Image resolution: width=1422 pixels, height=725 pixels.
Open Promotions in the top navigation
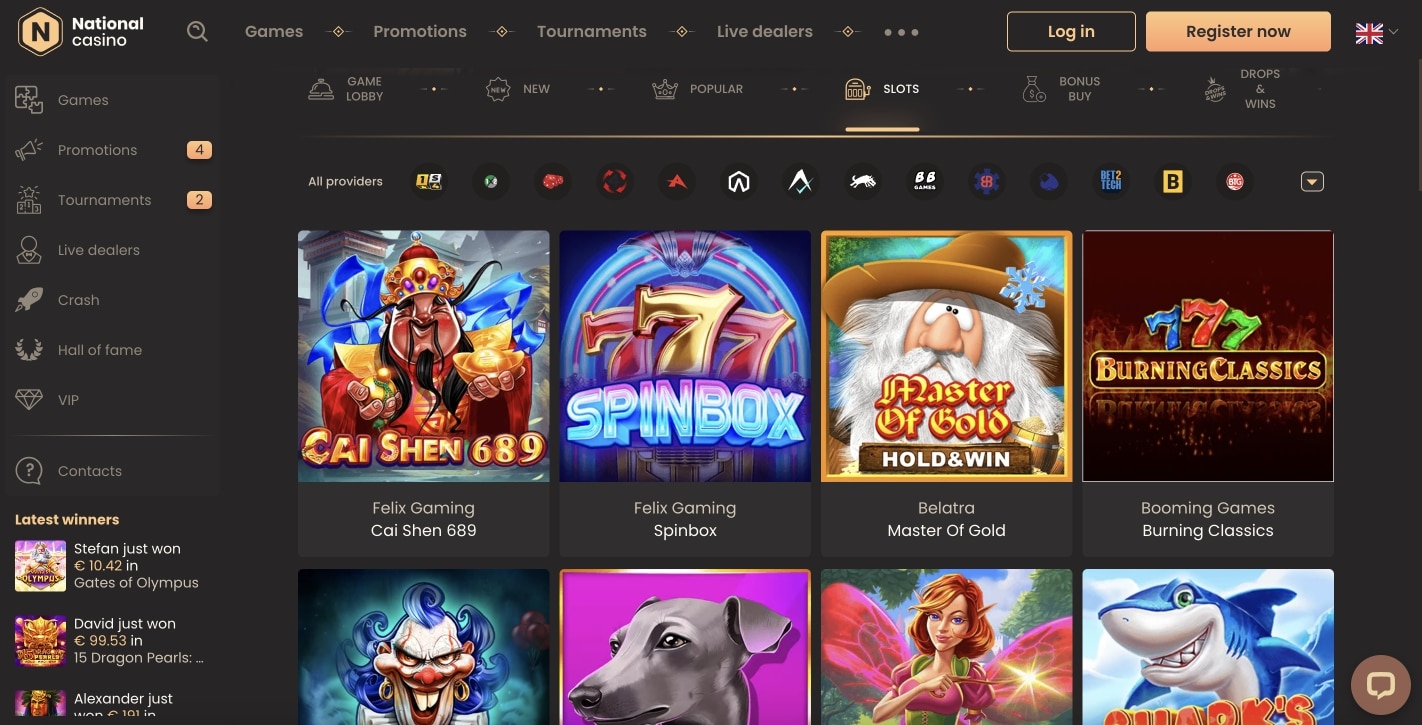tap(420, 32)
